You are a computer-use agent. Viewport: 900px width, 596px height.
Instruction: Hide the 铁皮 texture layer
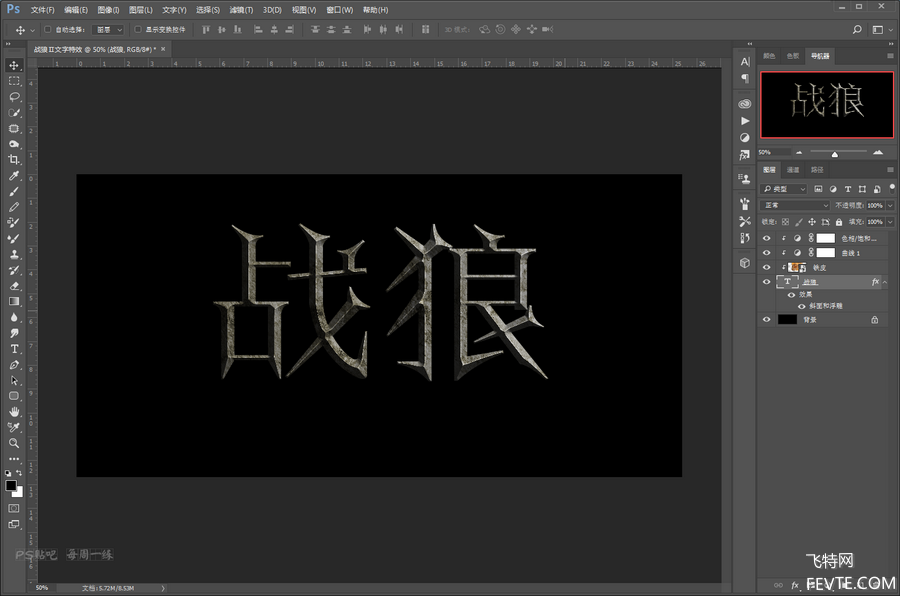coord(767,267)
